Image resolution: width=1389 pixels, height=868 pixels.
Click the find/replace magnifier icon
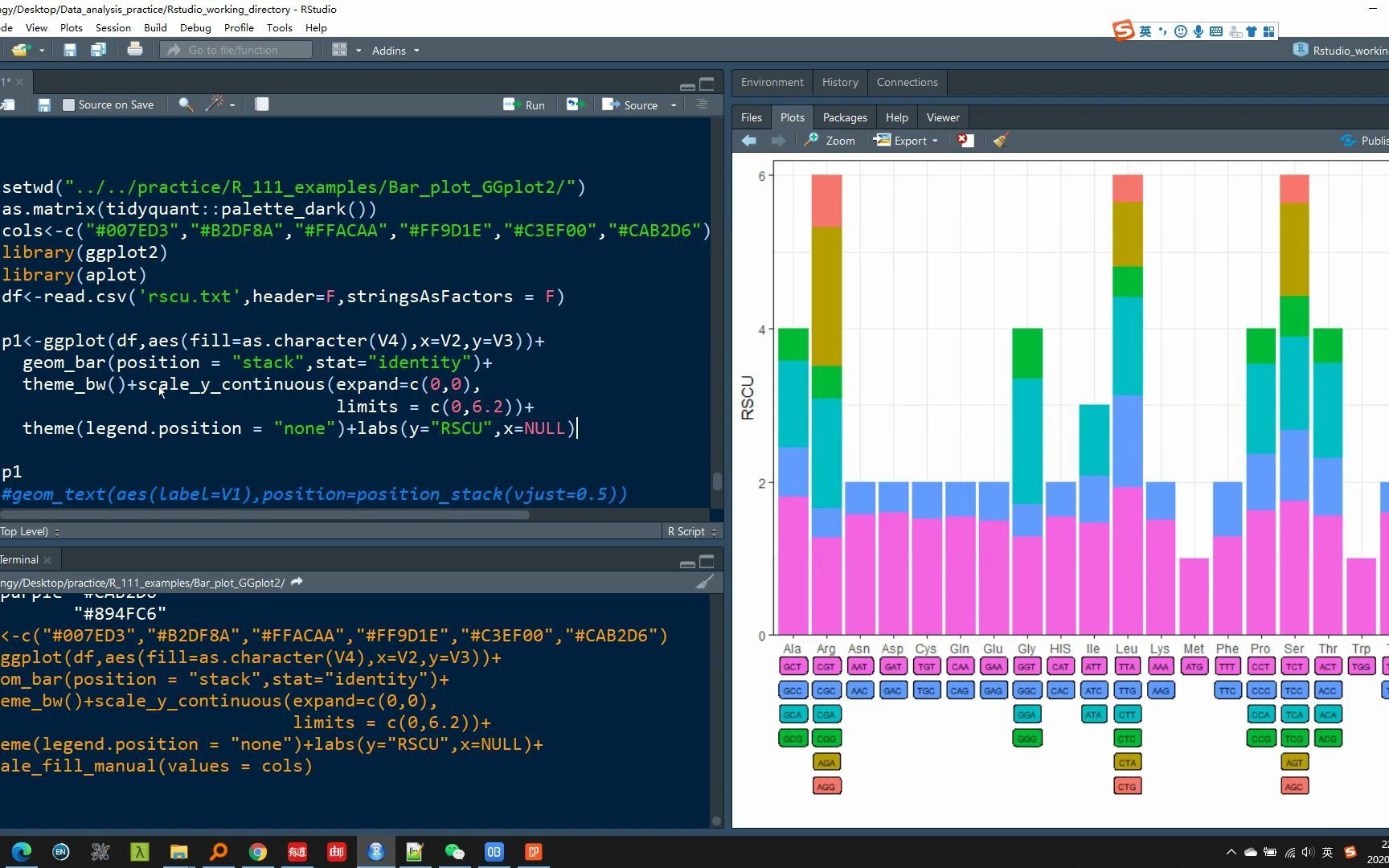point(185,104)
